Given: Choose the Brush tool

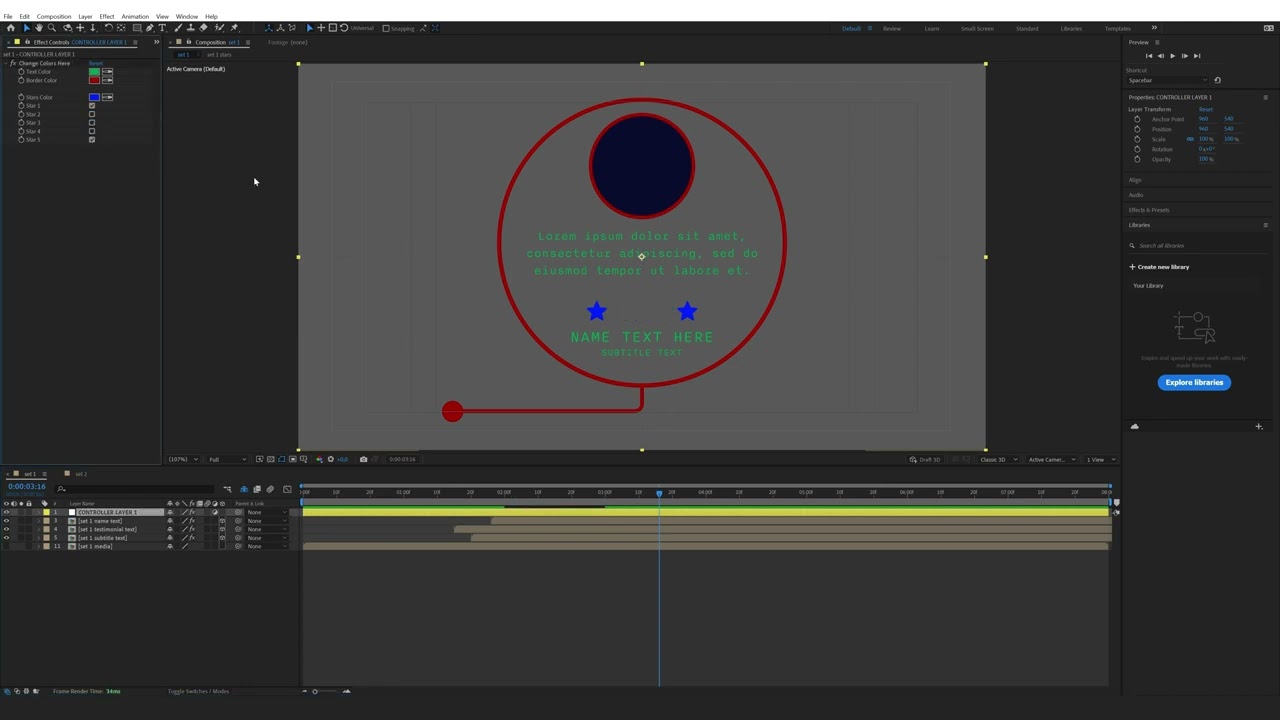Looking at the screenshot, I should (178, 28).
